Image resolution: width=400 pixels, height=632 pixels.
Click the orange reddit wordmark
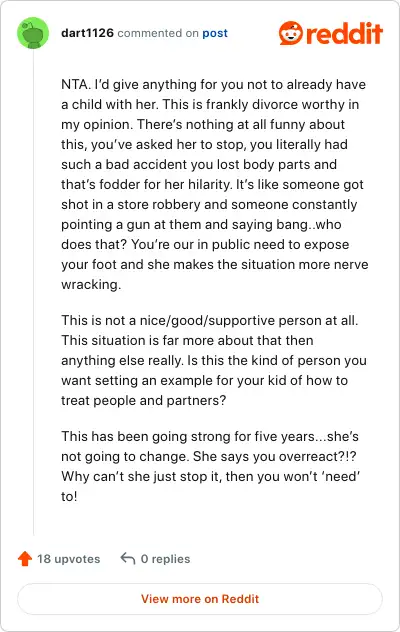(x=344, y=33)
